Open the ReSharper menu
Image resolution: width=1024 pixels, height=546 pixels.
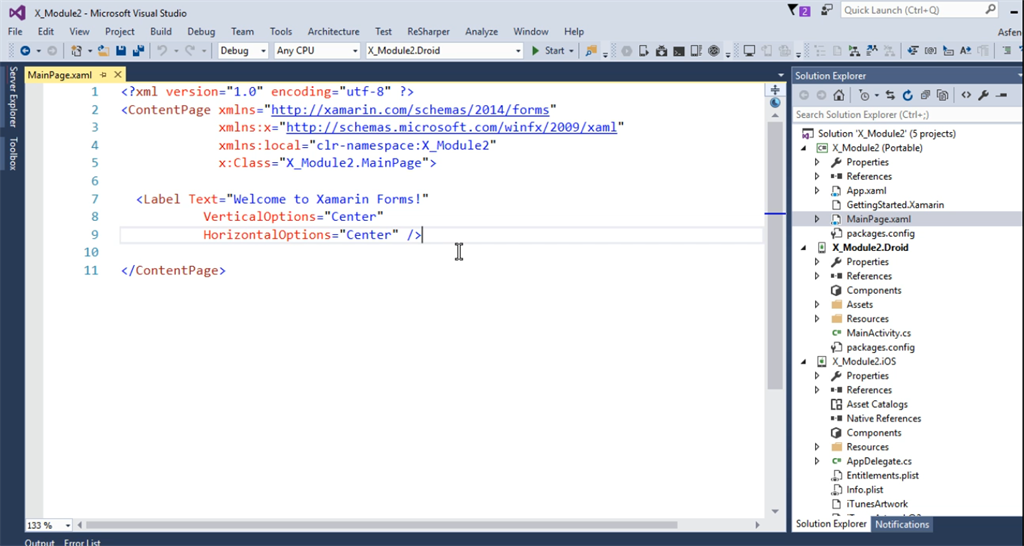[x=428, y=32]
